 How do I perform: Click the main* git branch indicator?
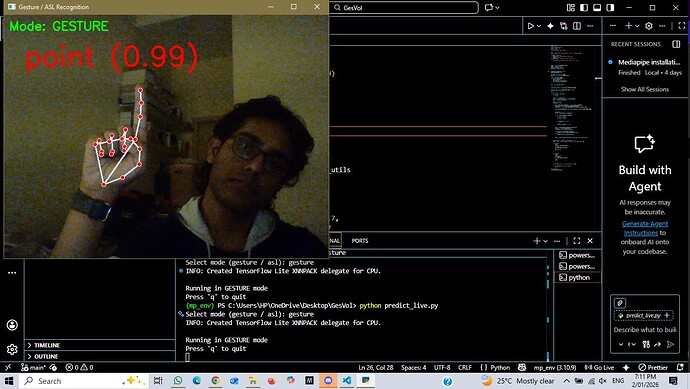click(33, 367)
